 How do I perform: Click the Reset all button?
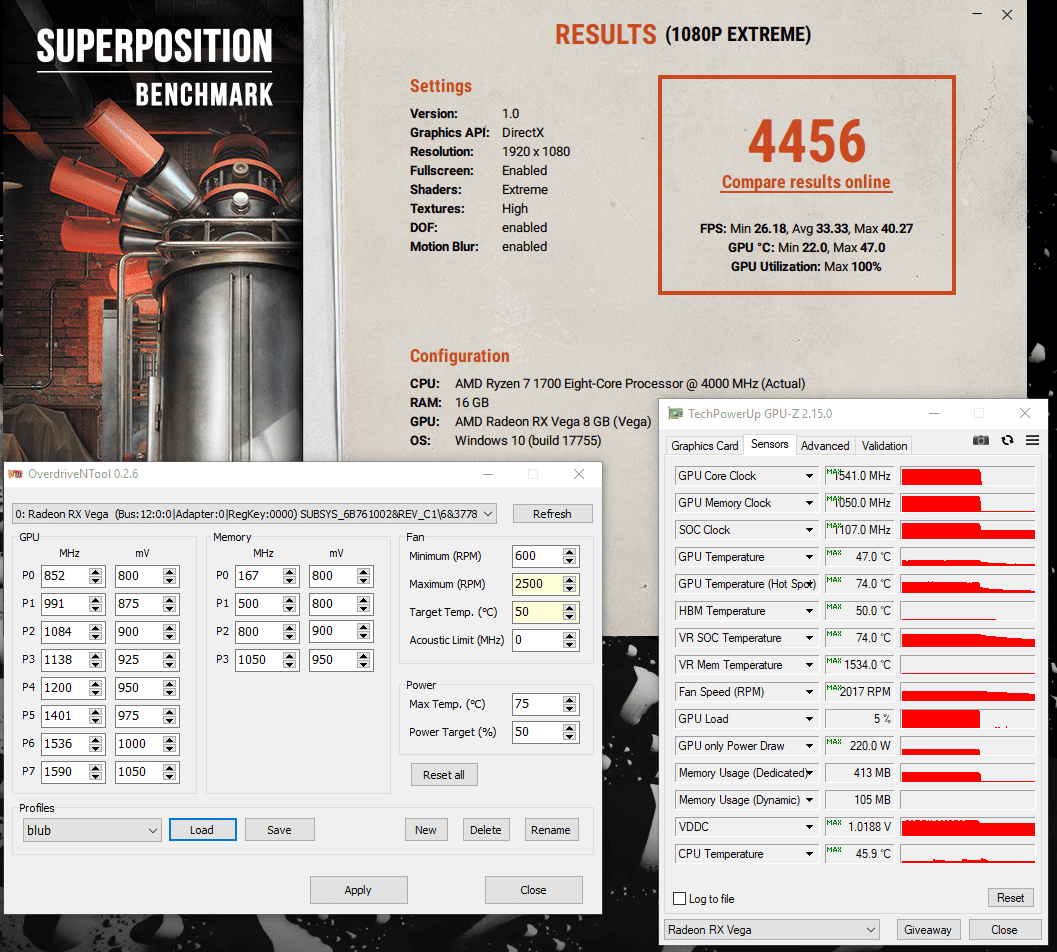pyautogui.click(x=444, y=775)
